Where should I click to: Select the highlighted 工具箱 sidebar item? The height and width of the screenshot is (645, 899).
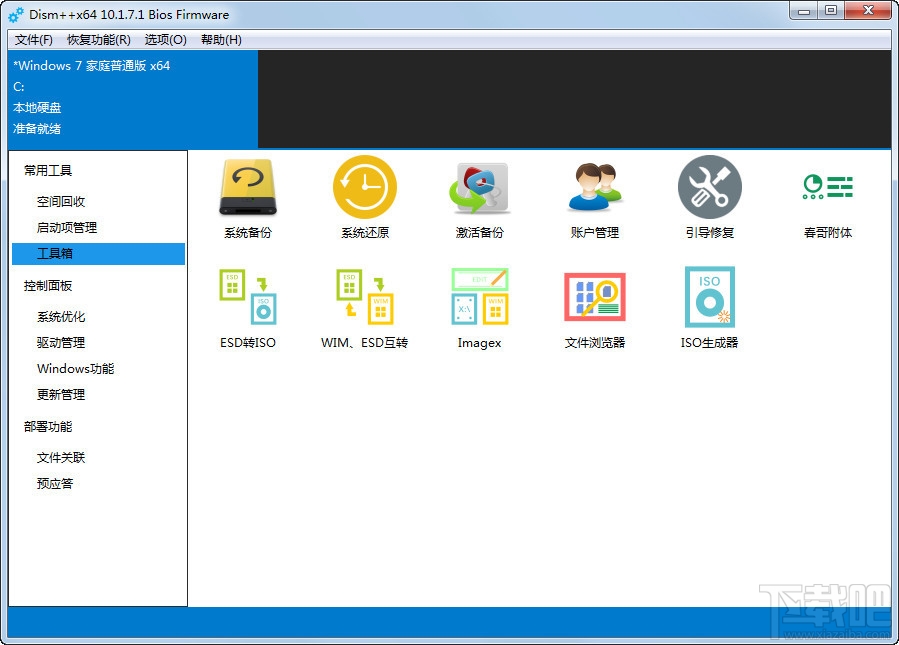point(98,253)
